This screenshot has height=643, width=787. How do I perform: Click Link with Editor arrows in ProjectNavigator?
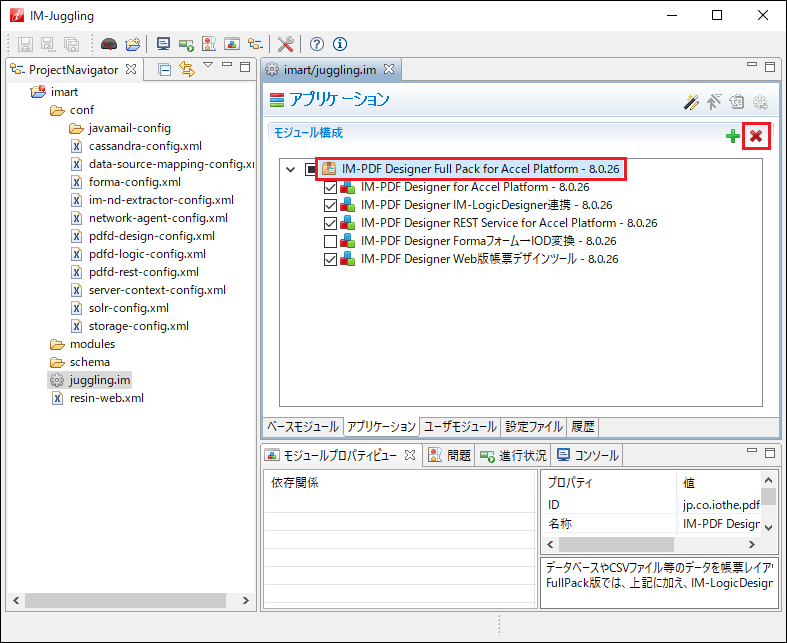[x=186, y=69]
